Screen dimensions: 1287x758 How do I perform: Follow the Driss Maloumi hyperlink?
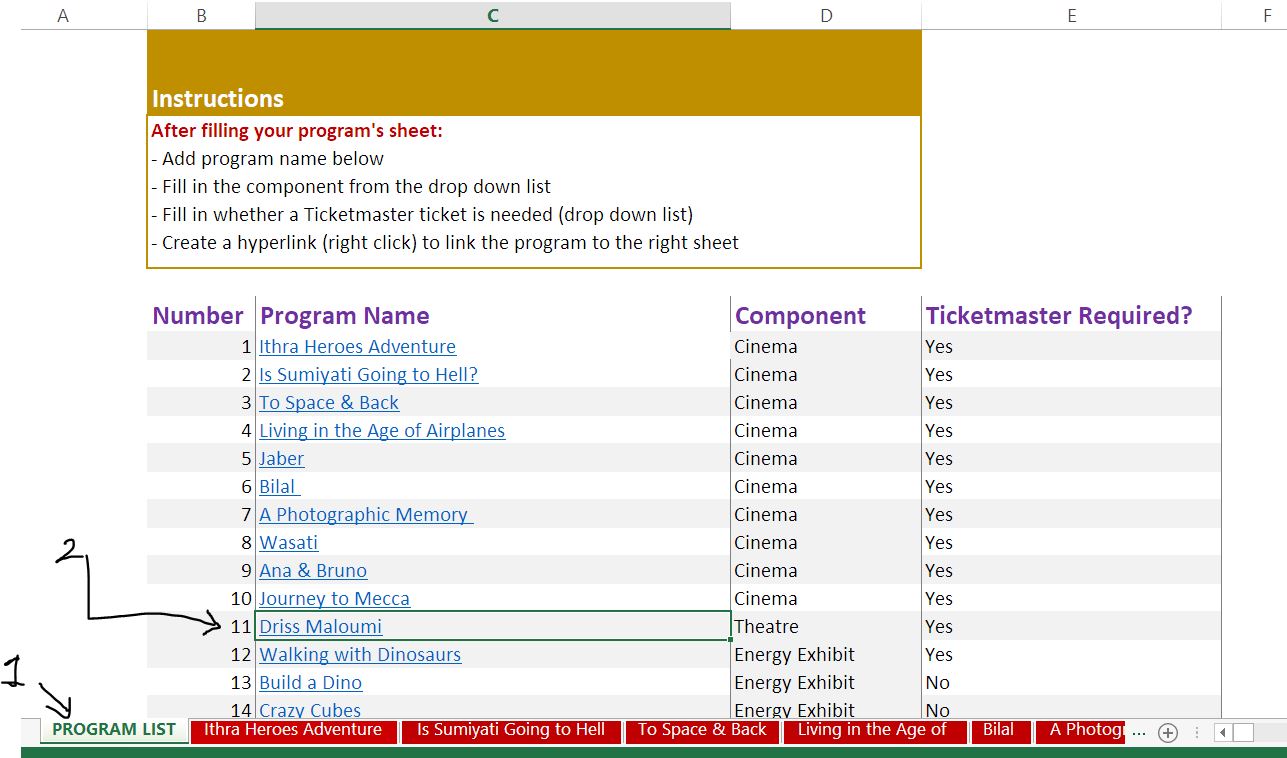(320, 627)
